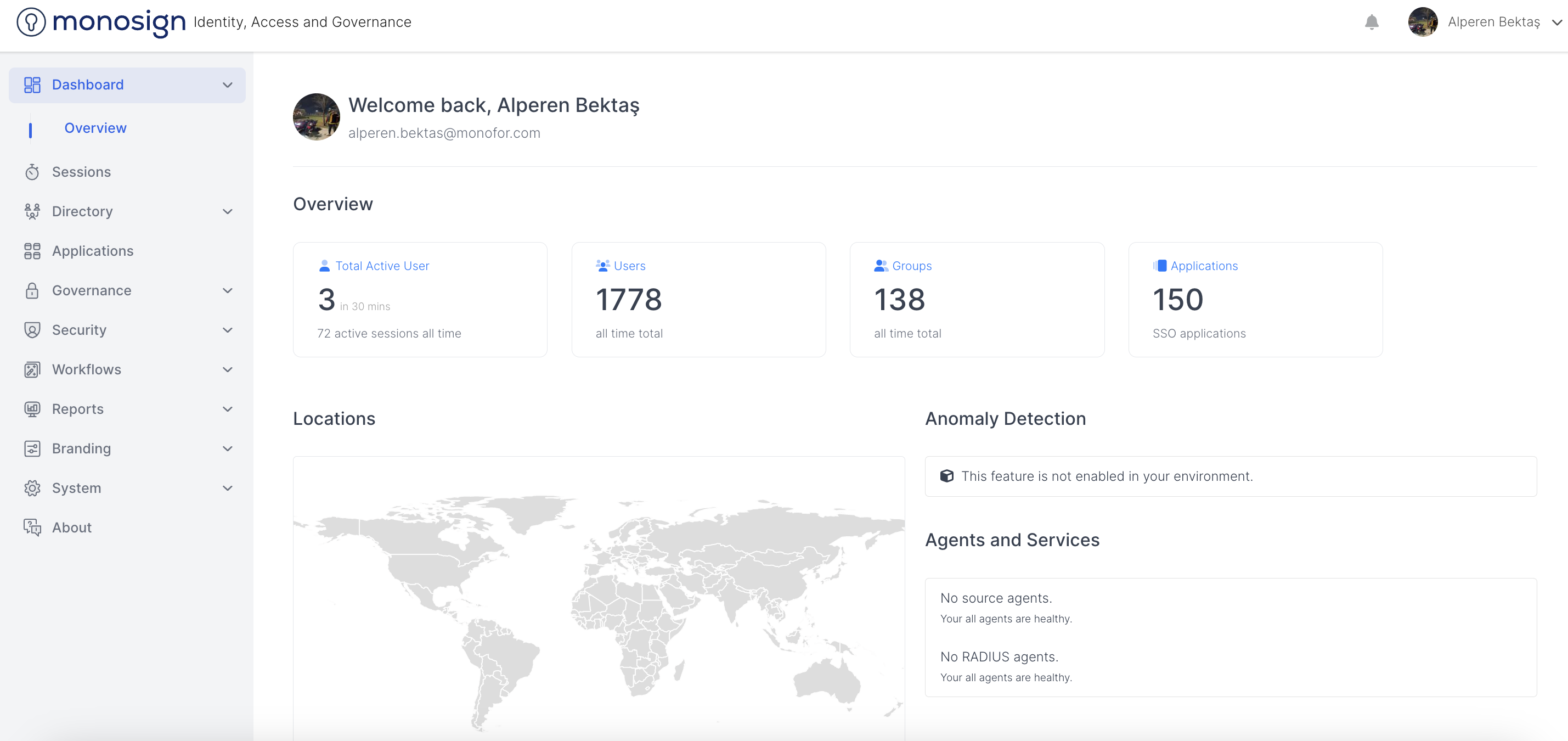The height and width of the screenshot is (741, 1568).
Task: Open the Groups count card link
Action: [911, 266]
